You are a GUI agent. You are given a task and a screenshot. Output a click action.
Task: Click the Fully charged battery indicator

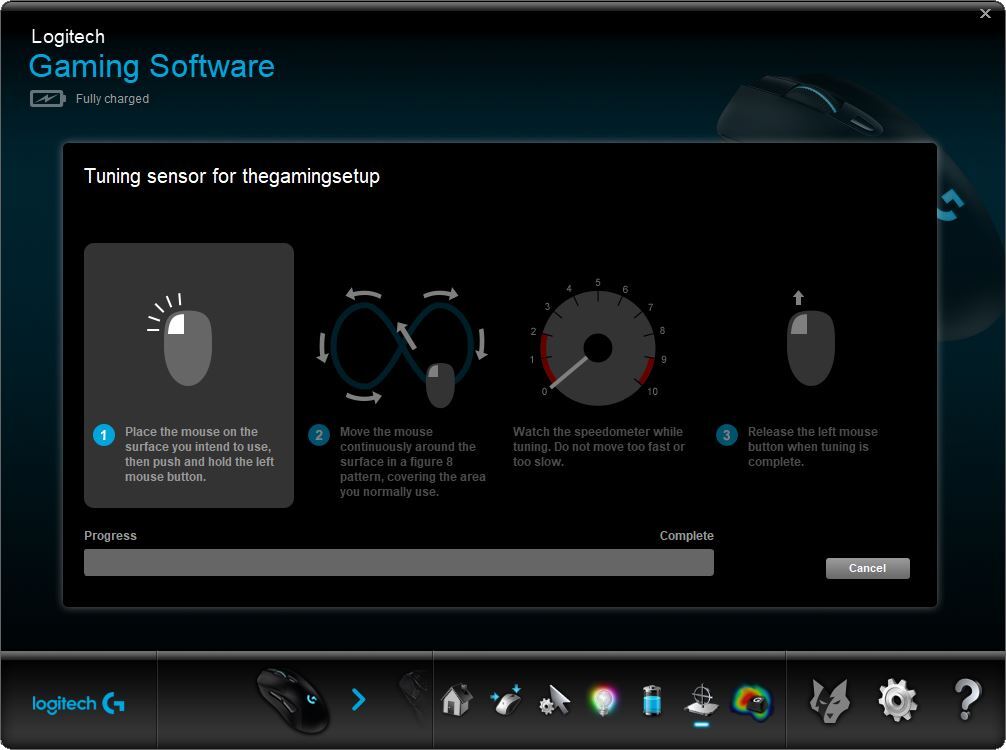click(x=90, y=98)
